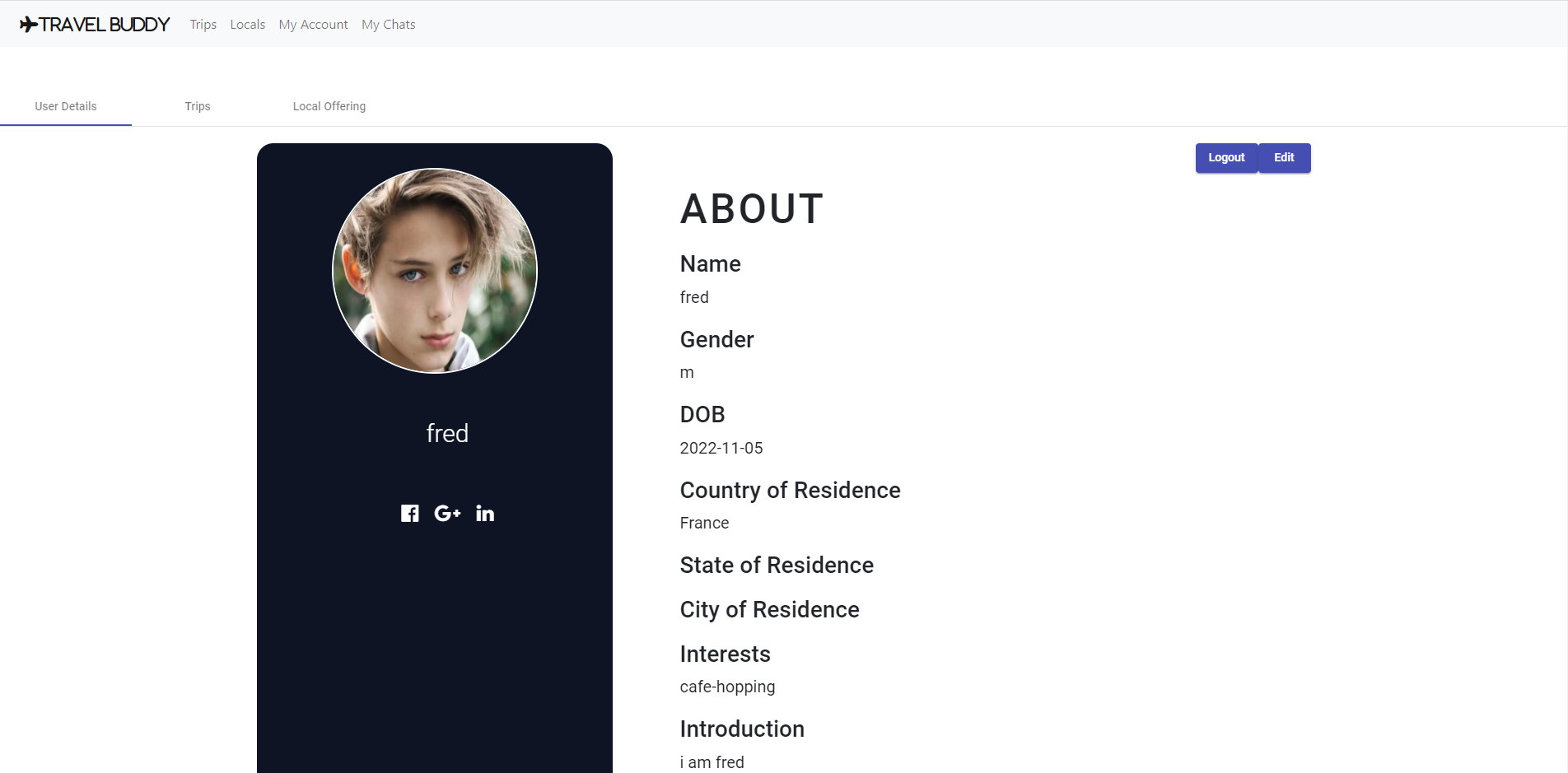Go to My Account
The width and height of the screenshot is (1568, 773).
(x=313, y=24)
